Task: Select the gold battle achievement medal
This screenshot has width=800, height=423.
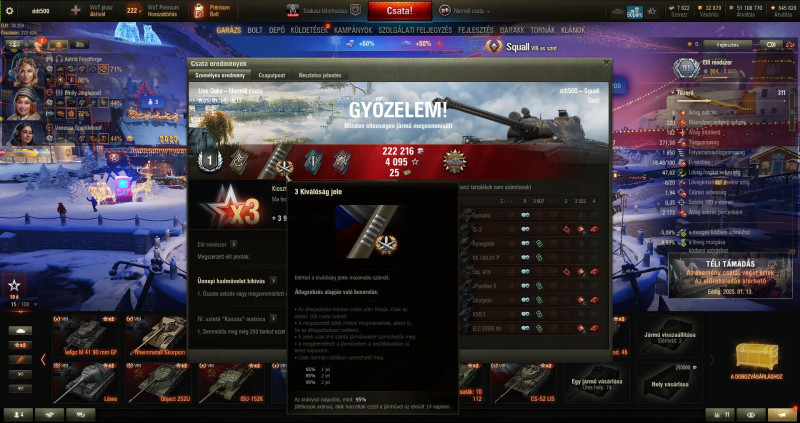Action: pyautogui.click(x=455, y=162)
